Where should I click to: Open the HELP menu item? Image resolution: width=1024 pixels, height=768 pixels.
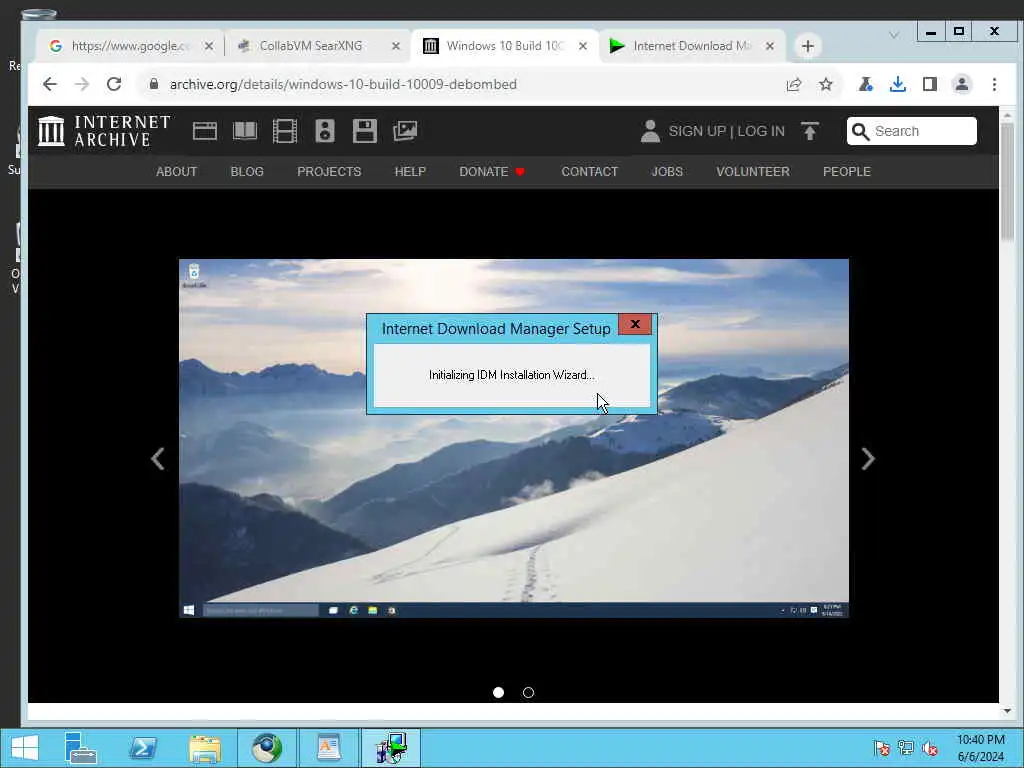[410, 172]
